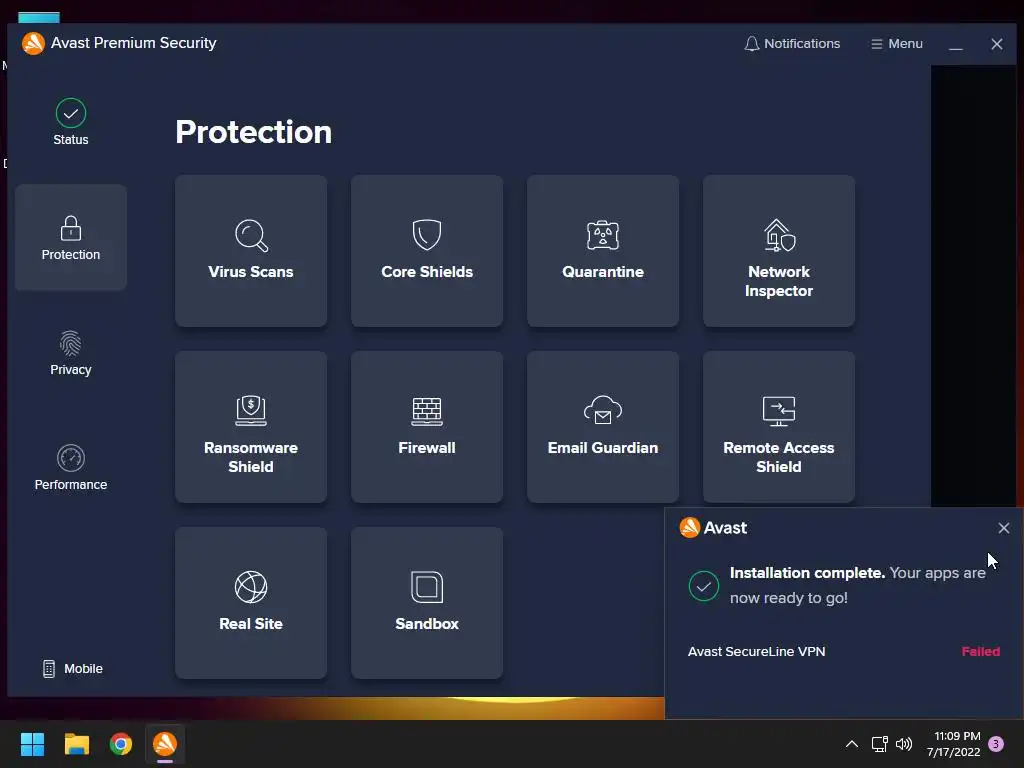Open Network Inspector tile
The height and width of the screenshot is (768, 1024).
[x=779, y=251]
